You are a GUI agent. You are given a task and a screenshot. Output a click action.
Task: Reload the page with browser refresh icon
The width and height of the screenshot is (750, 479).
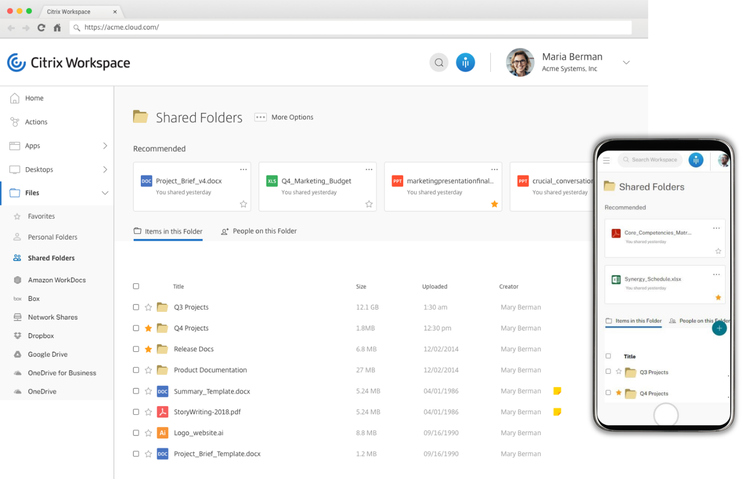[x=41, y=28]
